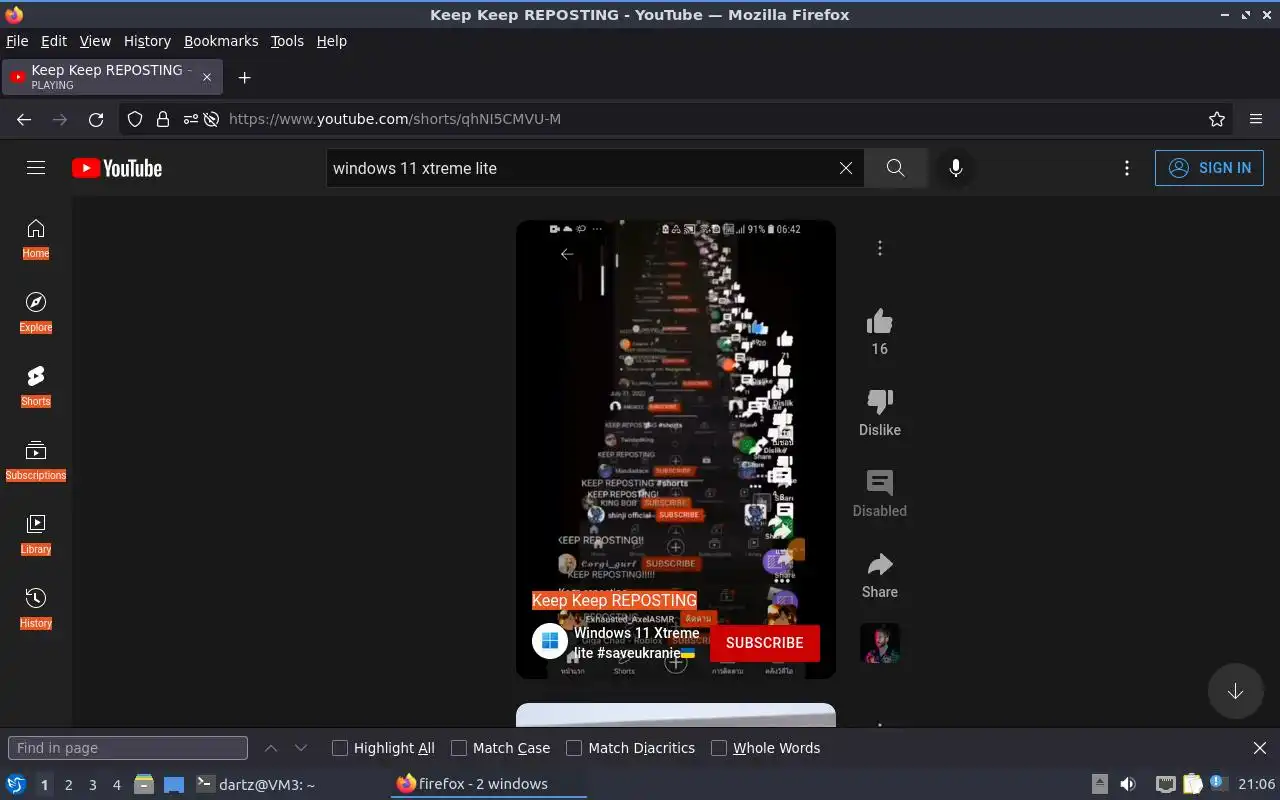The image size is (1280, 800).
Task: Focus the Find in page field
Action: point(128,748)
